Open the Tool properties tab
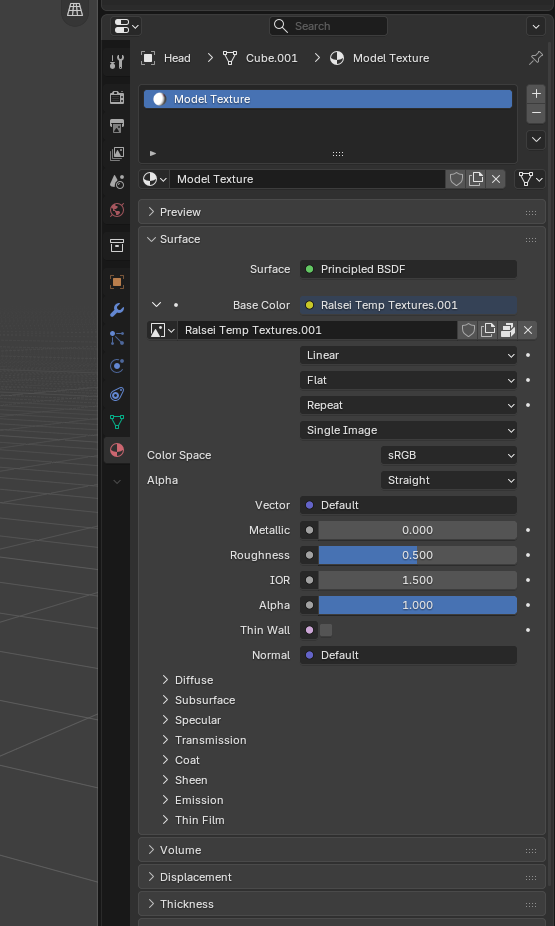The image size is (555, 926). pos(117,61)
